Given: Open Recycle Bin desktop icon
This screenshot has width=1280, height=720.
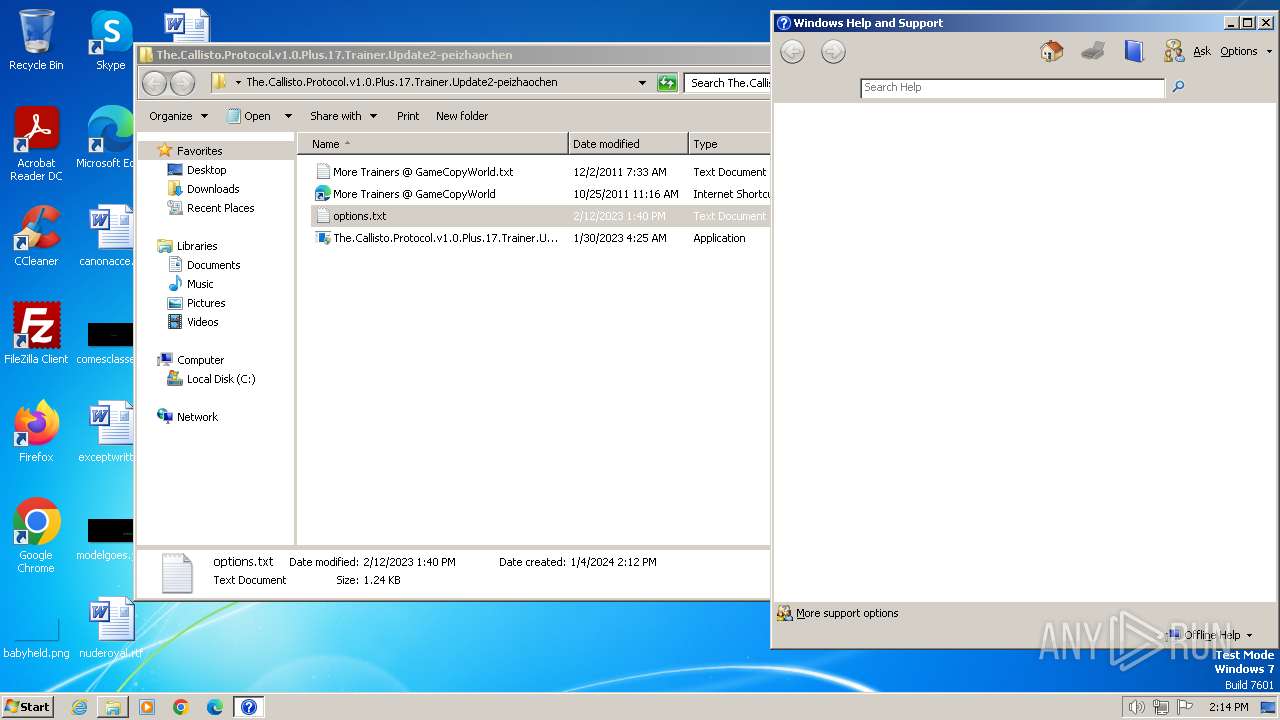Looking at the screenshot, I should 36,40.
